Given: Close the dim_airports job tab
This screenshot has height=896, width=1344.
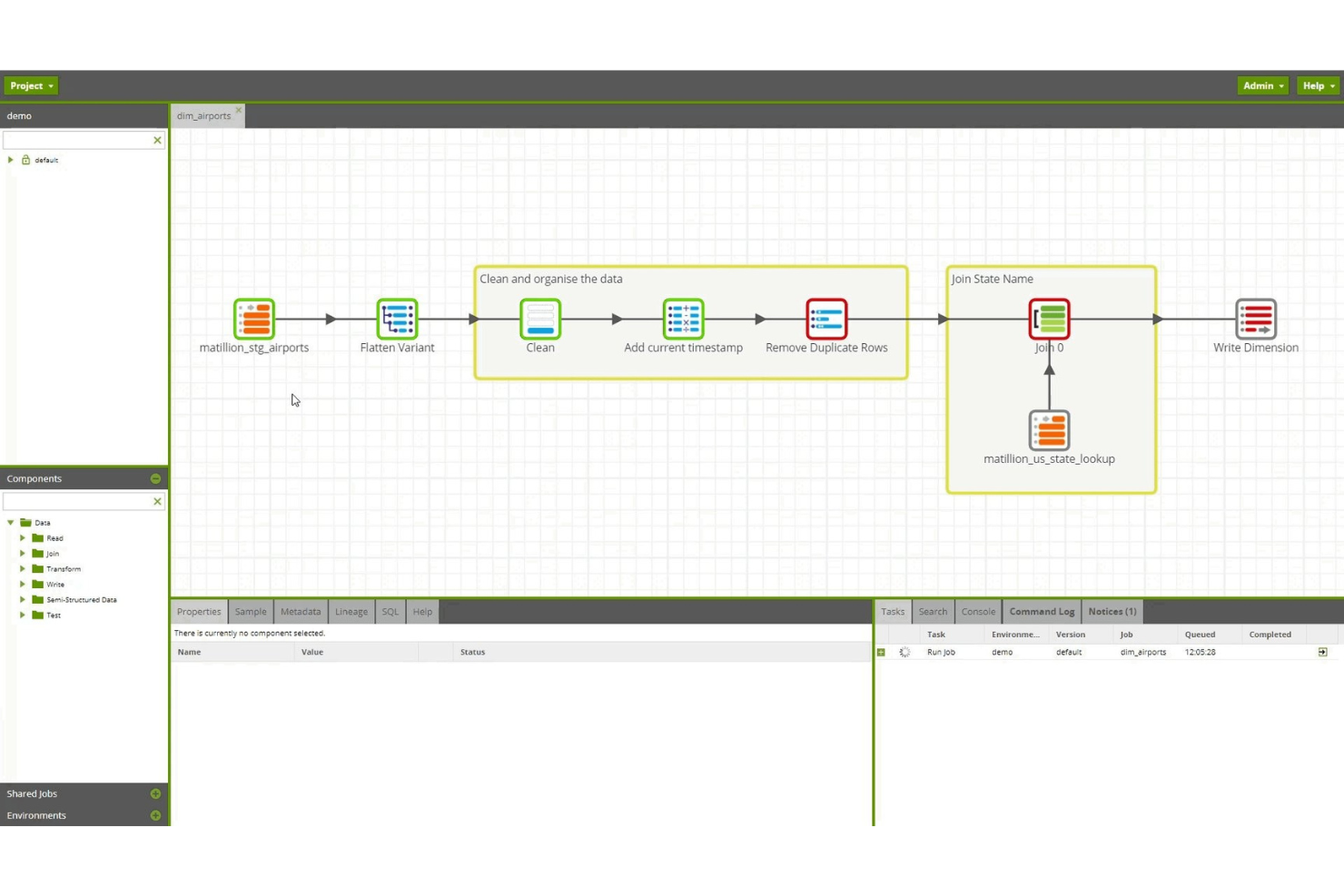Looking at the screenshot, I should [x=239, y=111].
